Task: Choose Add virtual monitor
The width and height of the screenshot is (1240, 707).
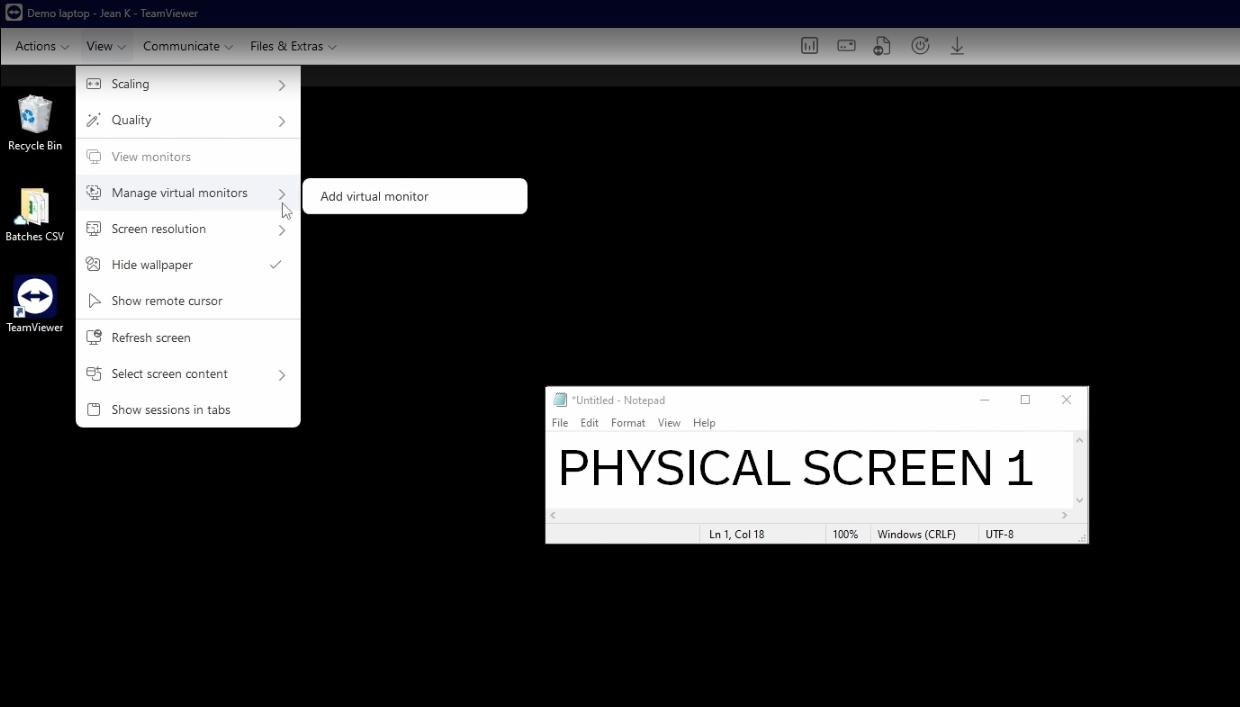Action: (414, 196)
